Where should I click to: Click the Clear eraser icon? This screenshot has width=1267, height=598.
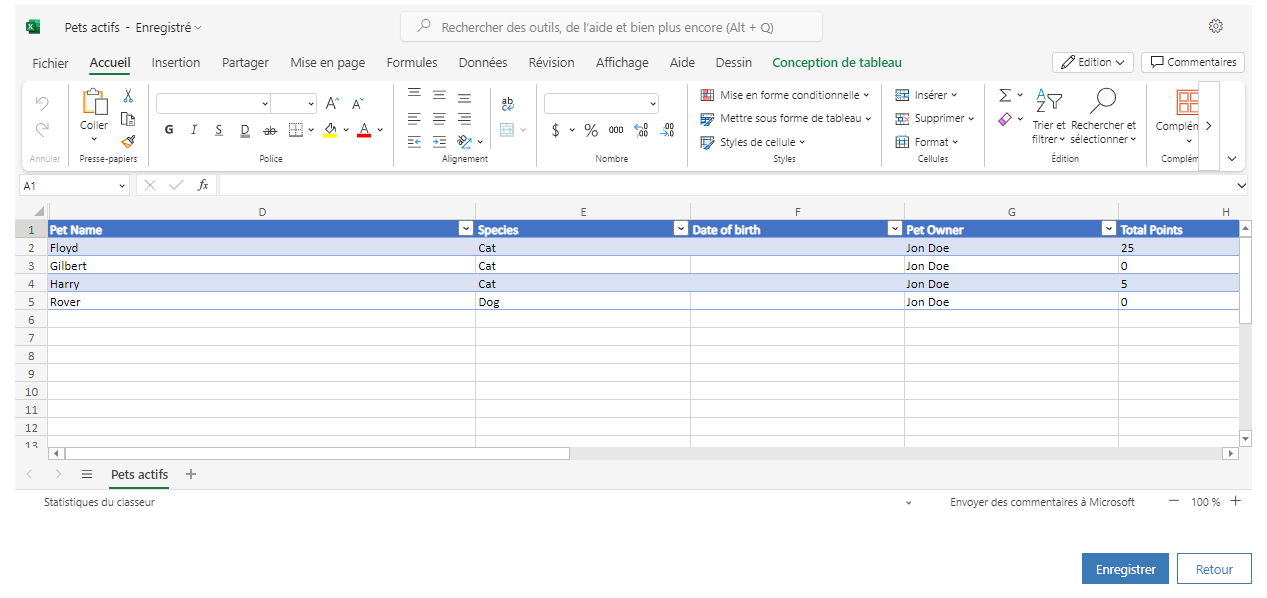(x=1005, y=119)
